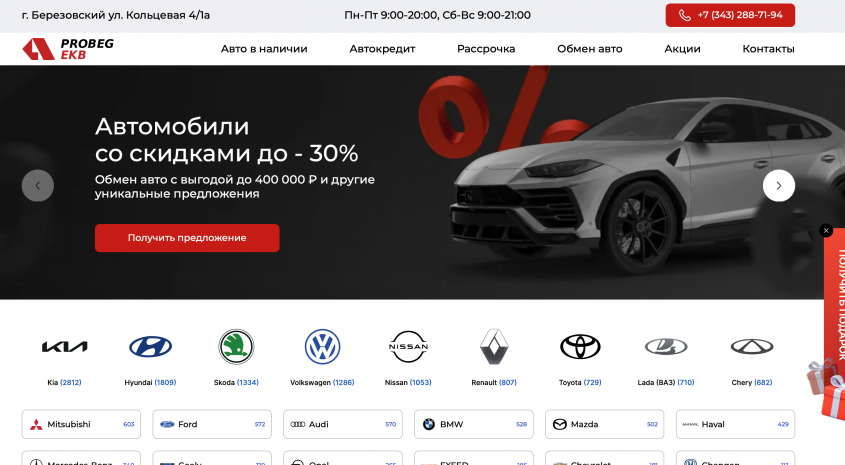The width and height of the screenshot is (845, 465).
Task: Open the Mitsubishi brand tile
Action: 81,424
